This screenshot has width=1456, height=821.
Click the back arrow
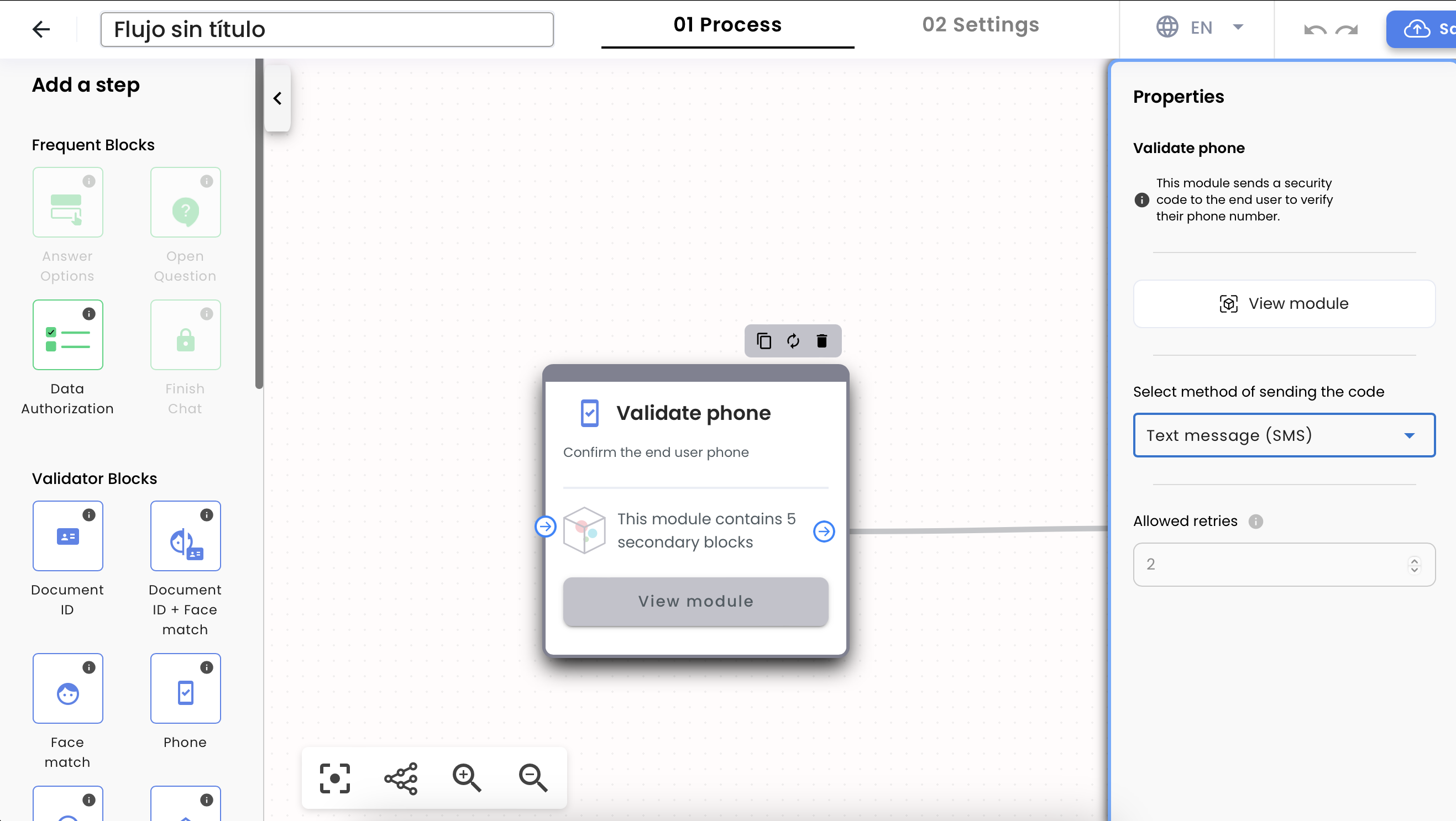pos(41,29)
